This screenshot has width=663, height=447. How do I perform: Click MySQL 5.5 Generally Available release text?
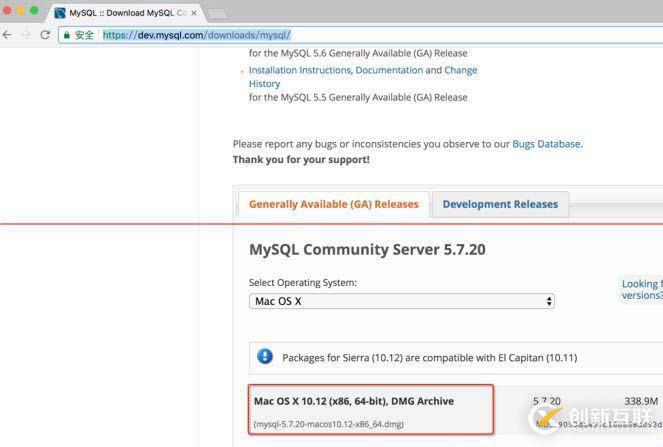click(x=358, y=97)
